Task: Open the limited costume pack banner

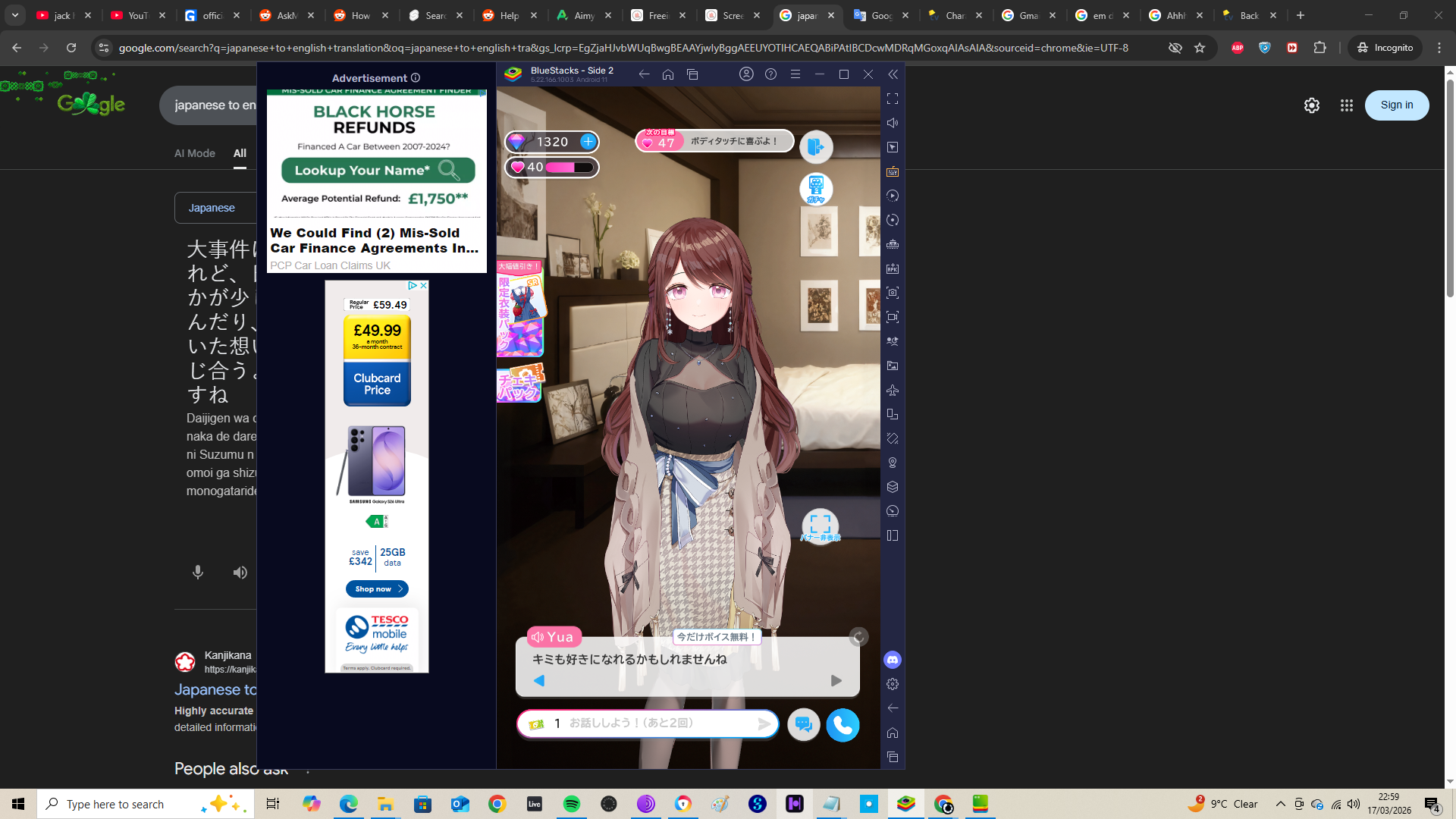Action: coord(521,309)
